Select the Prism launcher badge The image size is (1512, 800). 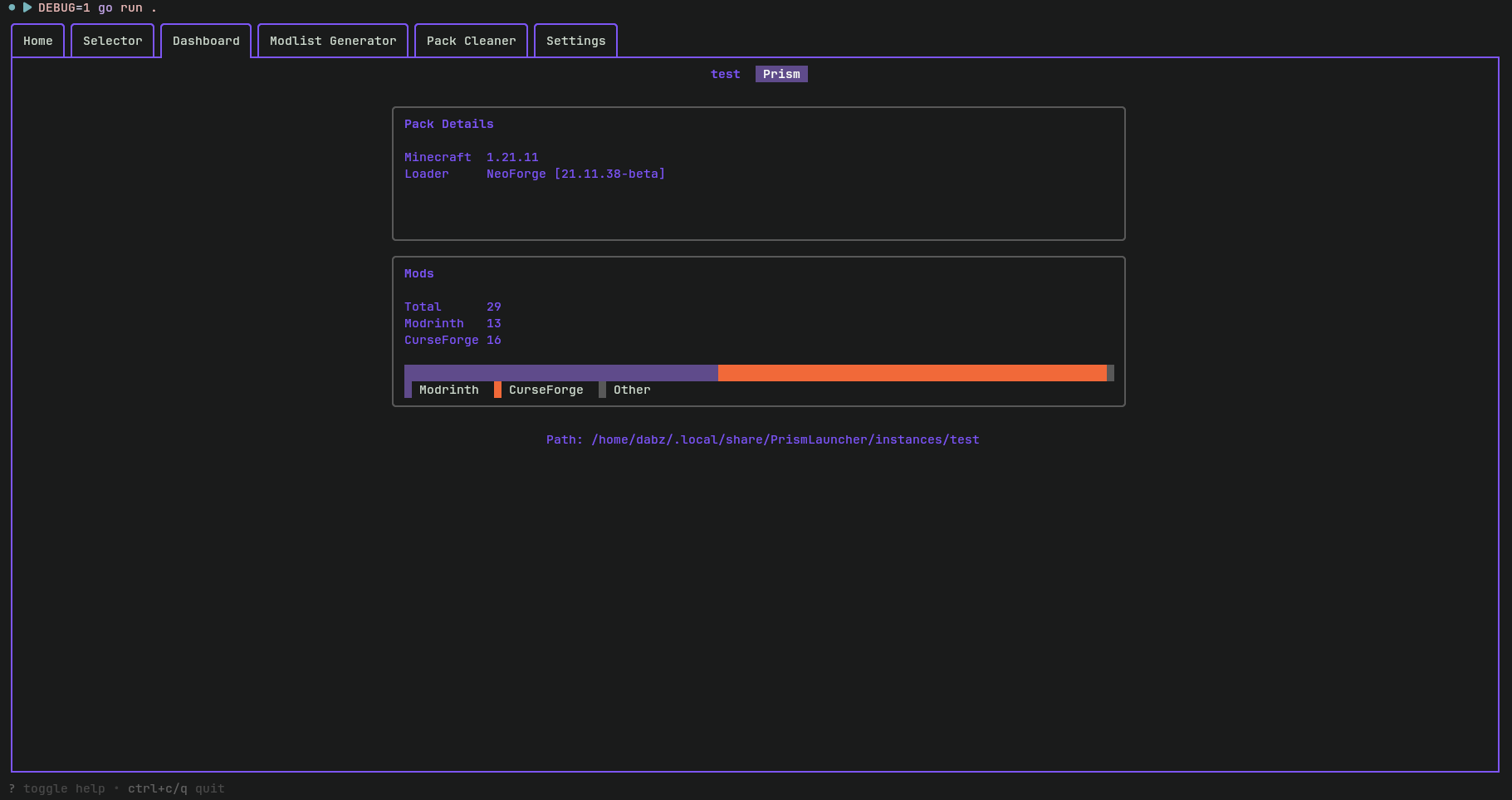780,74
